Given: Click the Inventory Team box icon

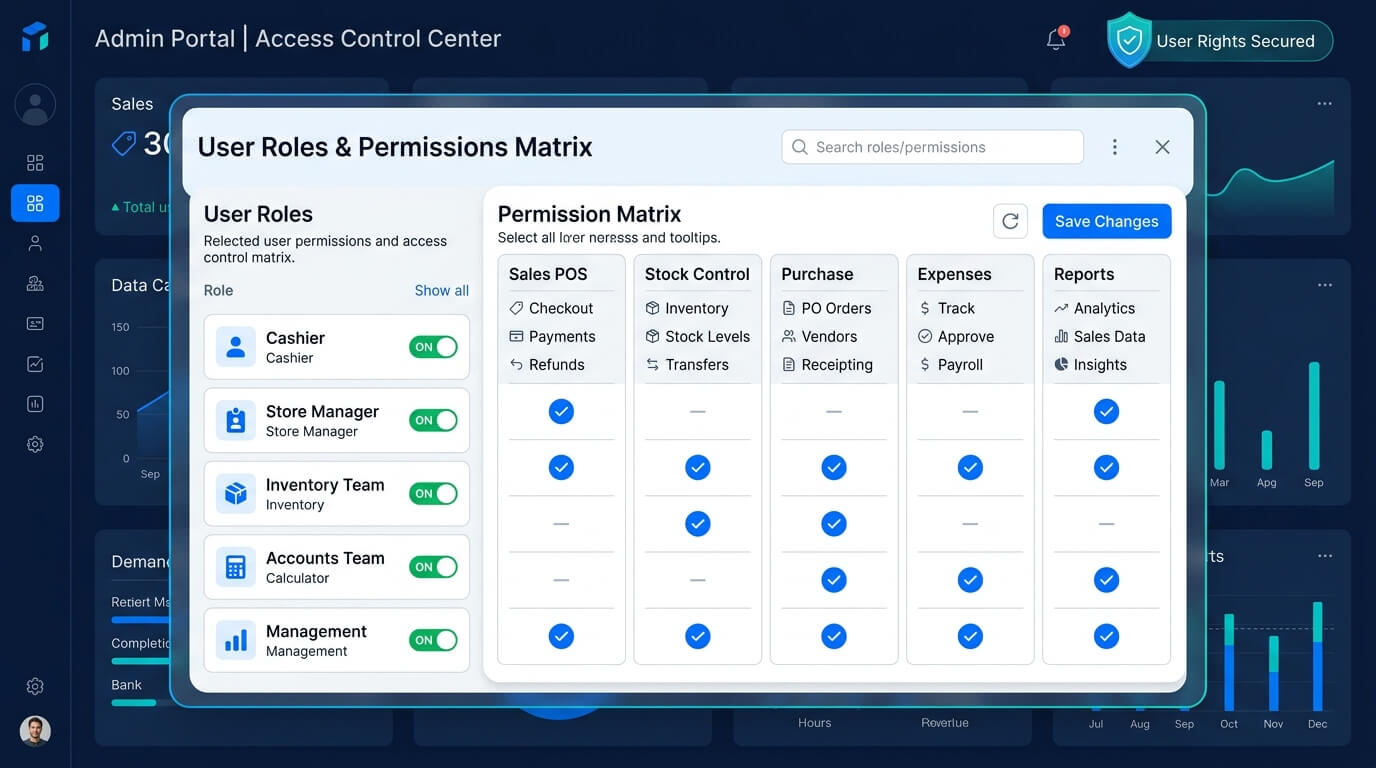Looking at the screenshot, I should pyautogui.click(x=236, y=494).
